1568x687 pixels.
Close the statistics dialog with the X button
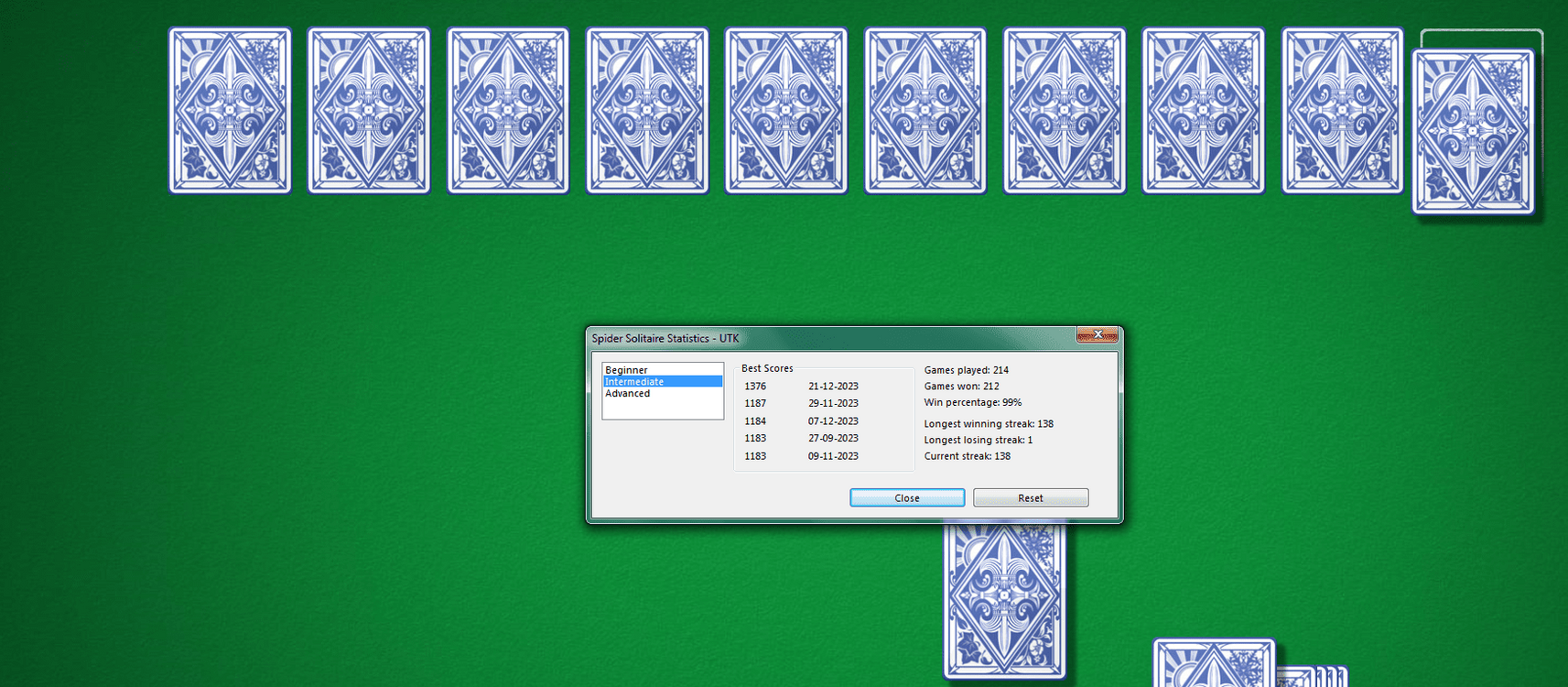tap(1097, 335)
